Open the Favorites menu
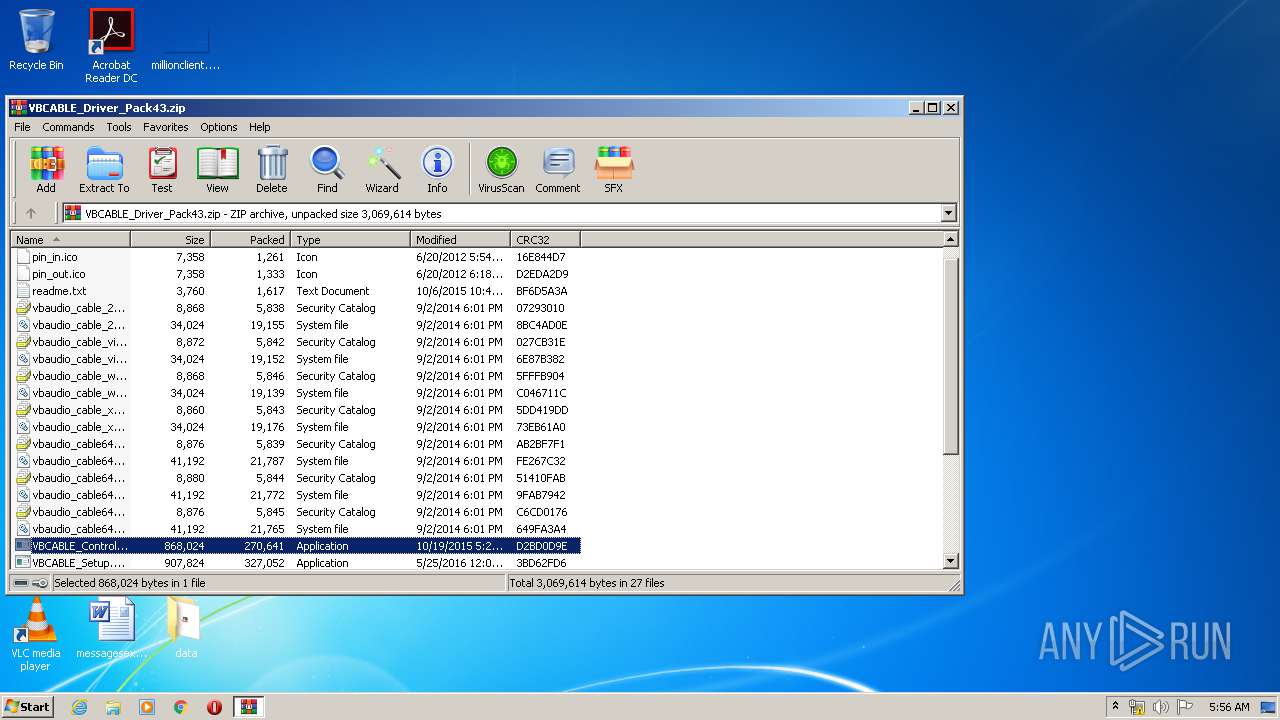 [165, 127]
